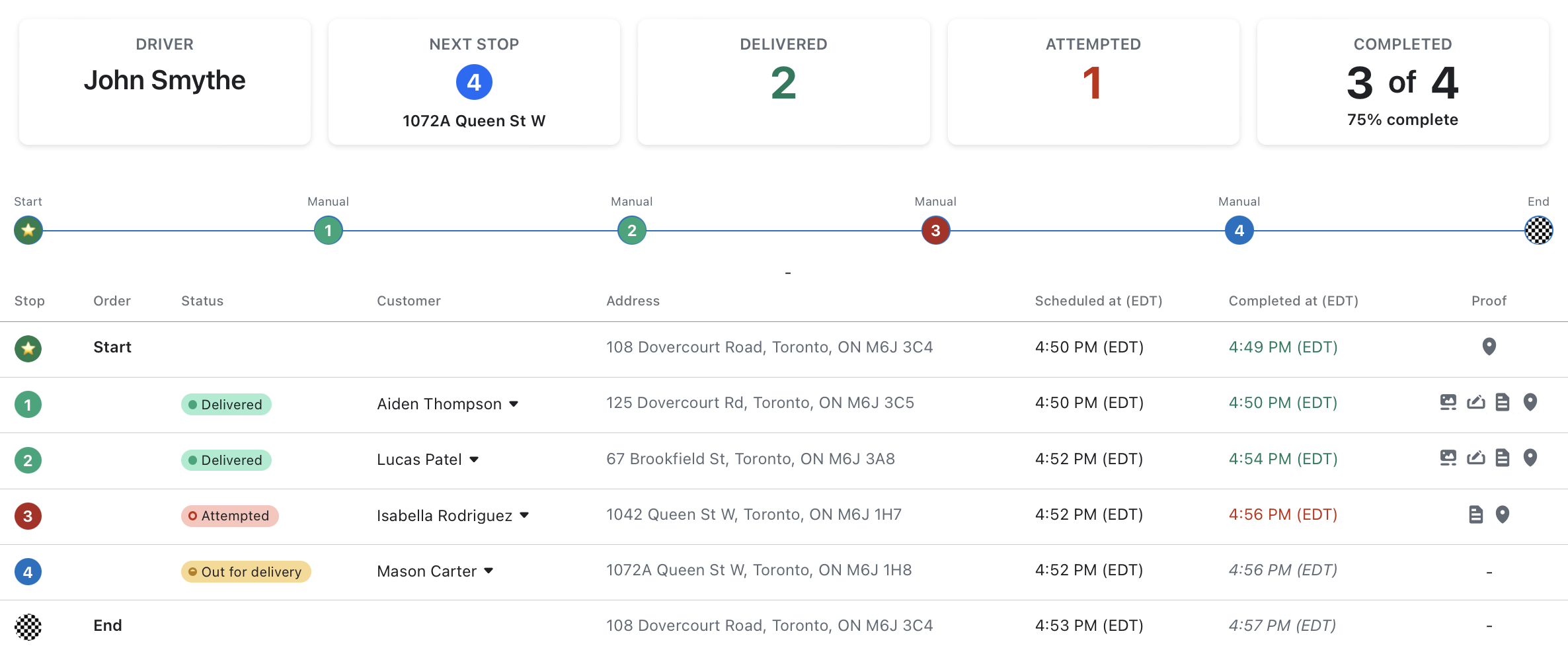Click the Next Stop number 4 badge
Viewport: 1568px width, 652px height.
474,82
